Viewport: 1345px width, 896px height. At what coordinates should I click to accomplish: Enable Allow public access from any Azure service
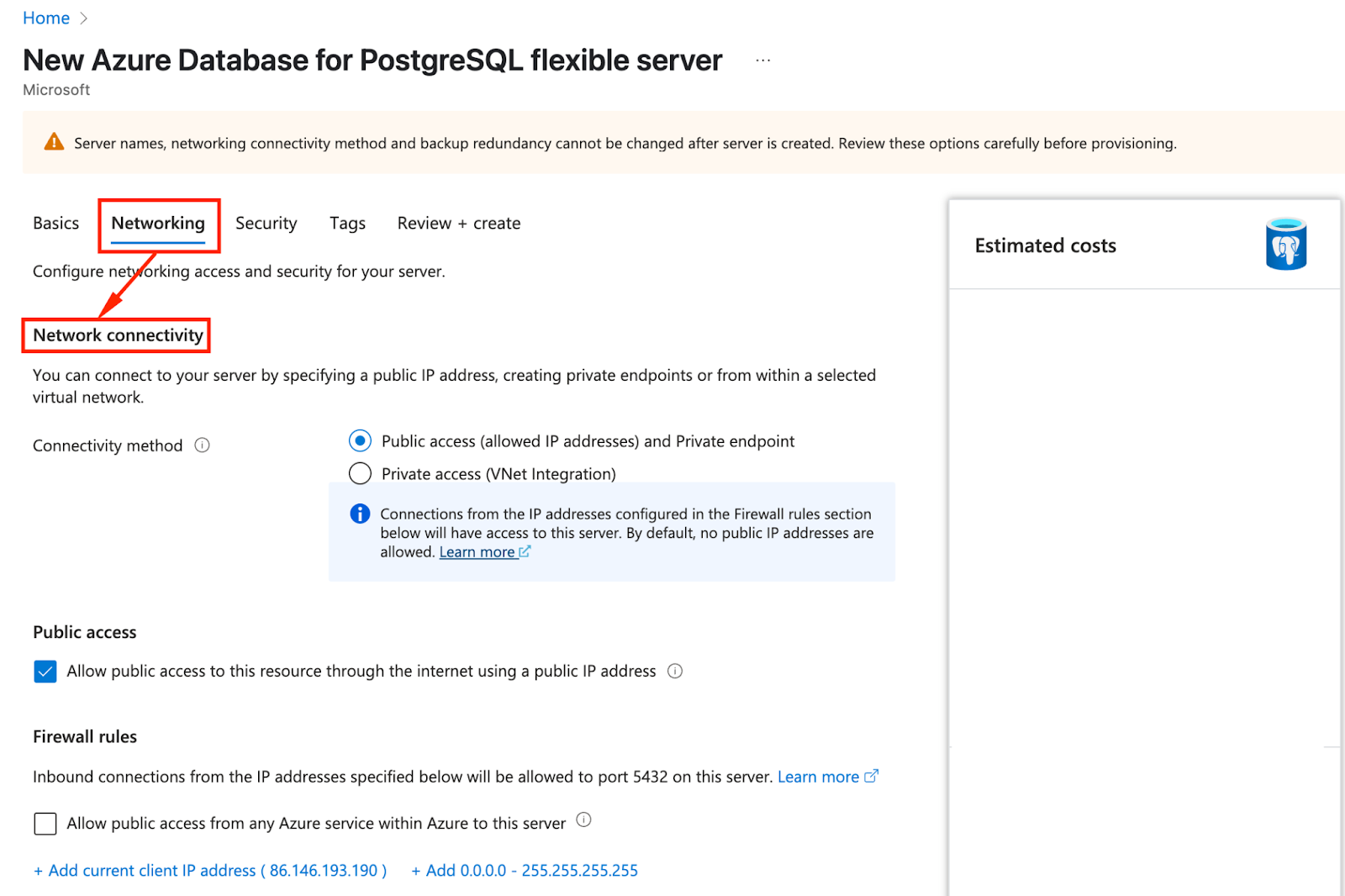[45, 824]
